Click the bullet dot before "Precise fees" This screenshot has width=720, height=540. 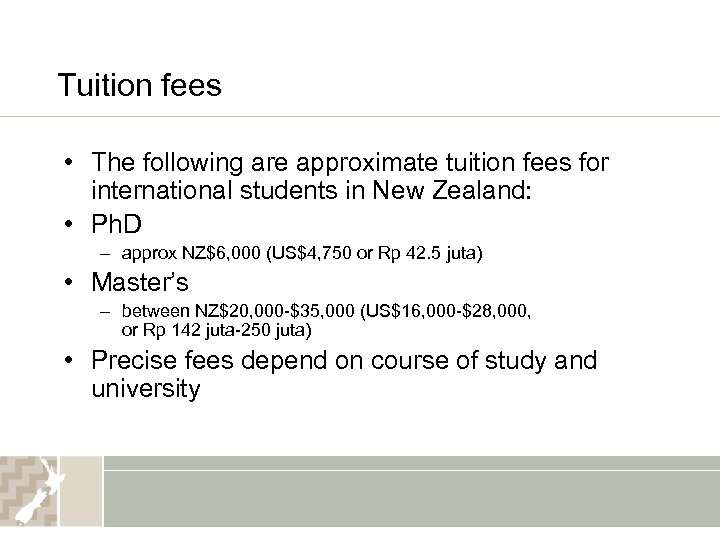64,362
